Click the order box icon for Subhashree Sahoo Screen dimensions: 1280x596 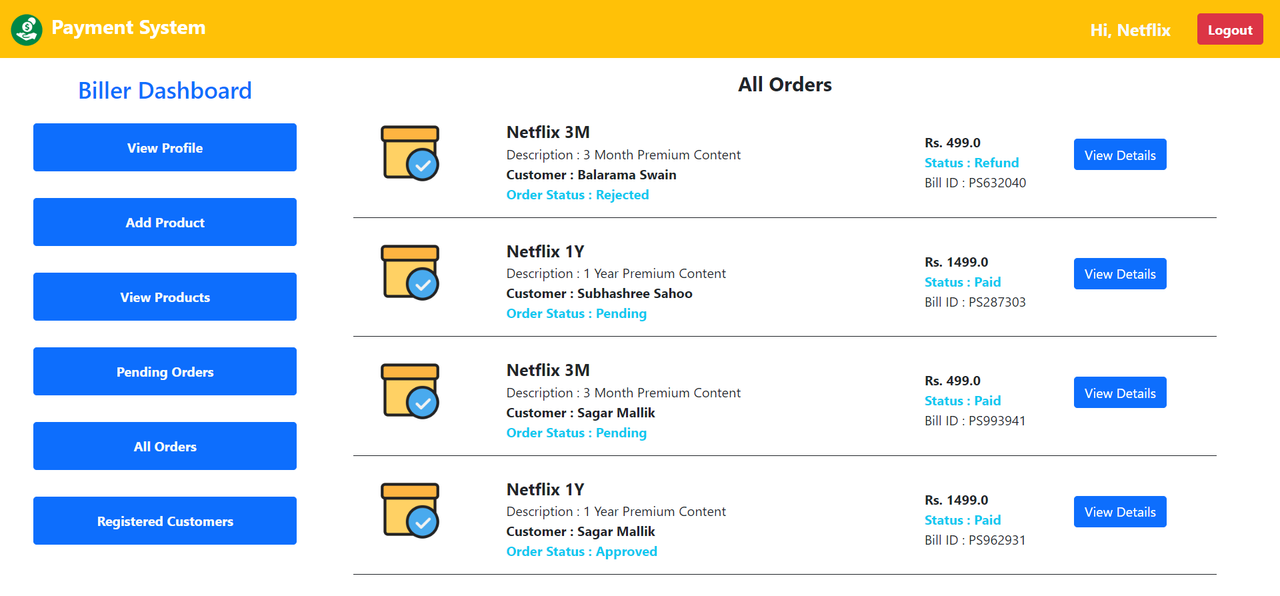pos(410,272)
